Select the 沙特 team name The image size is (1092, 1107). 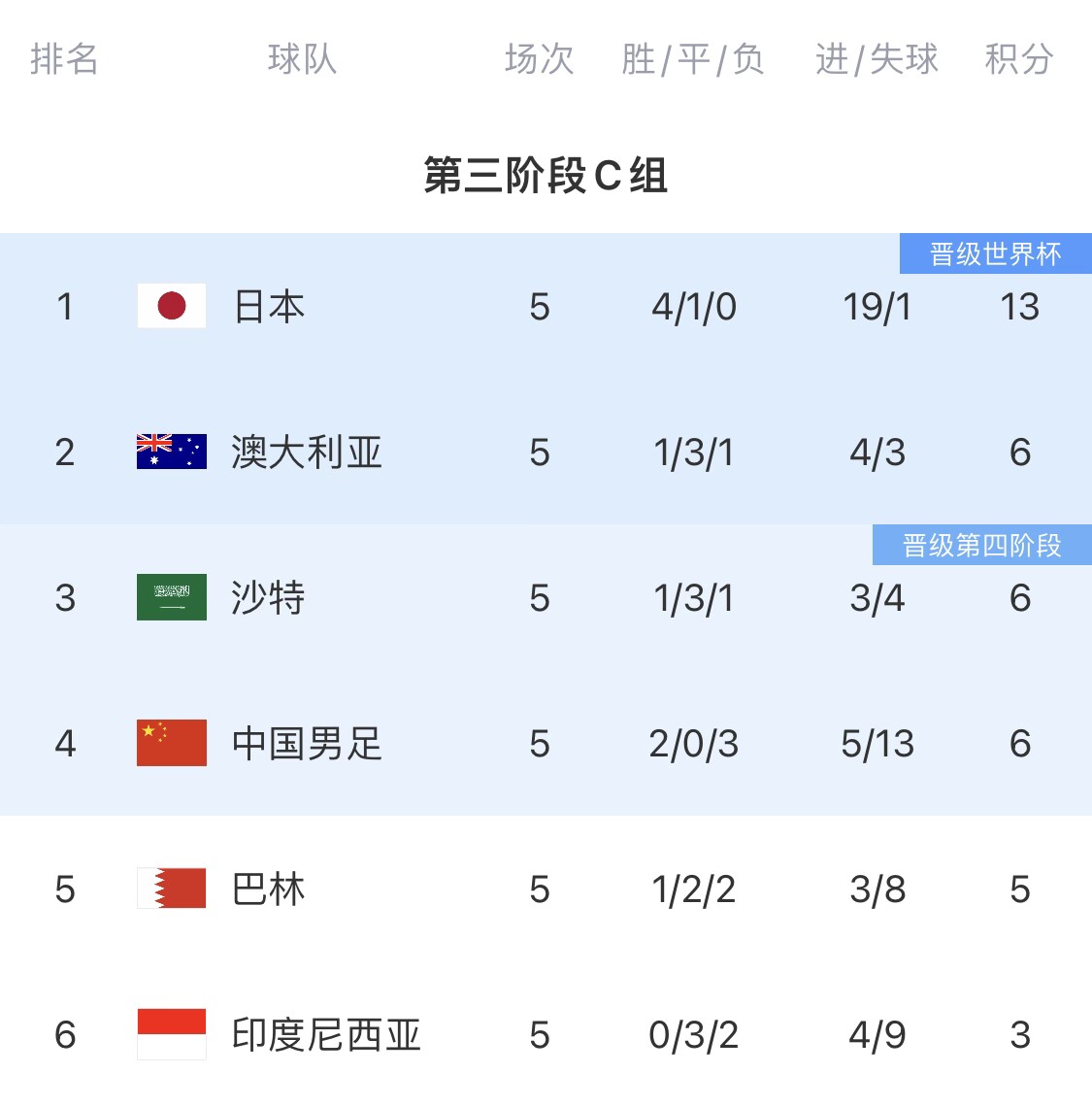tap(269, 598)
